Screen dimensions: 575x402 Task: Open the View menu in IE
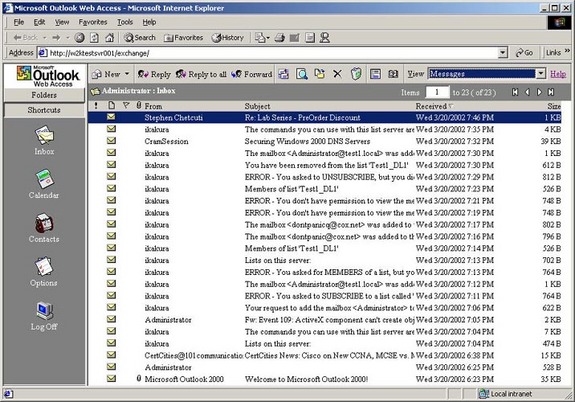tap(62, 22)
